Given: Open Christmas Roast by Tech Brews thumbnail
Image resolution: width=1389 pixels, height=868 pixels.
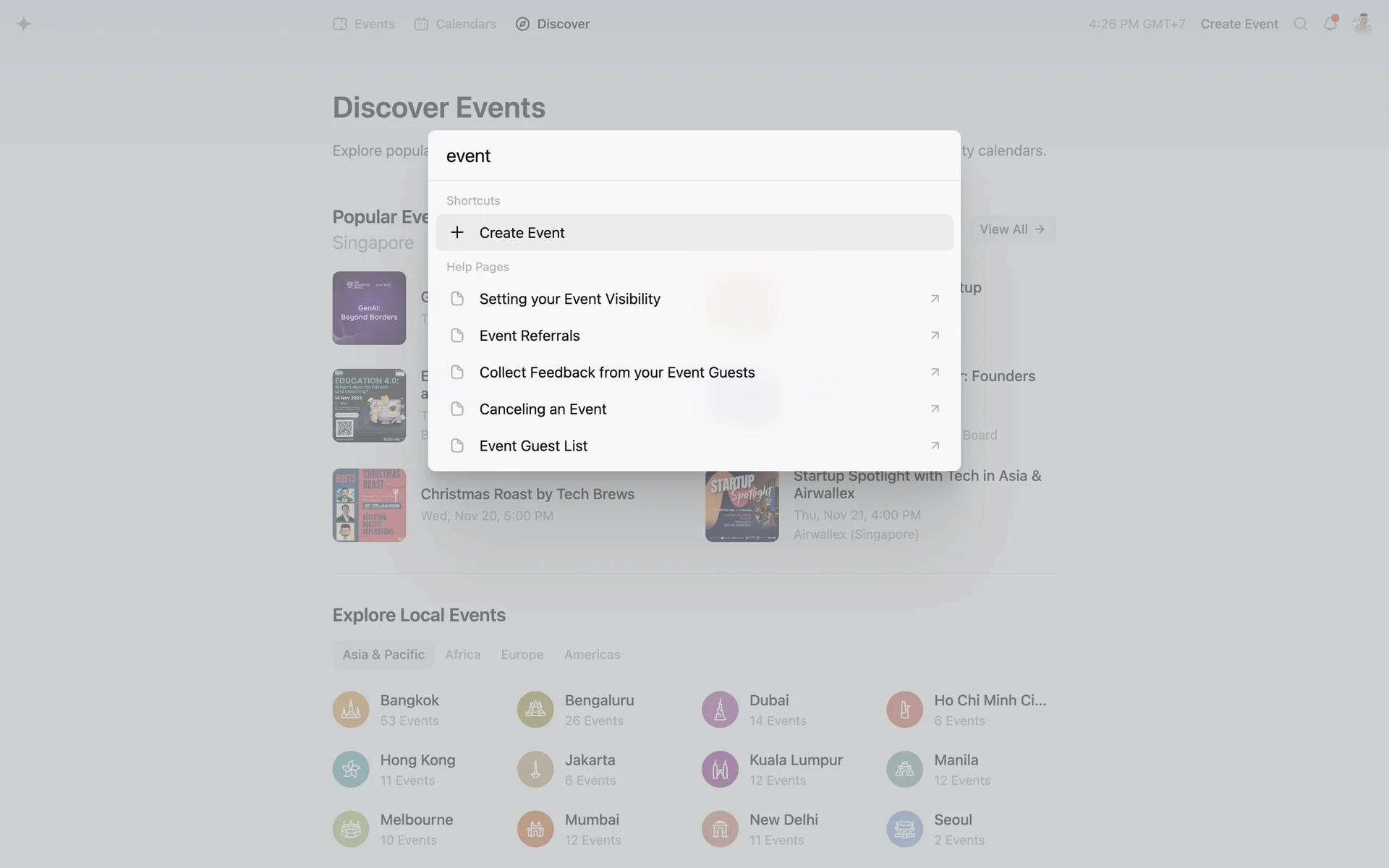Looking at the screenshot, I should coord(369,505).
